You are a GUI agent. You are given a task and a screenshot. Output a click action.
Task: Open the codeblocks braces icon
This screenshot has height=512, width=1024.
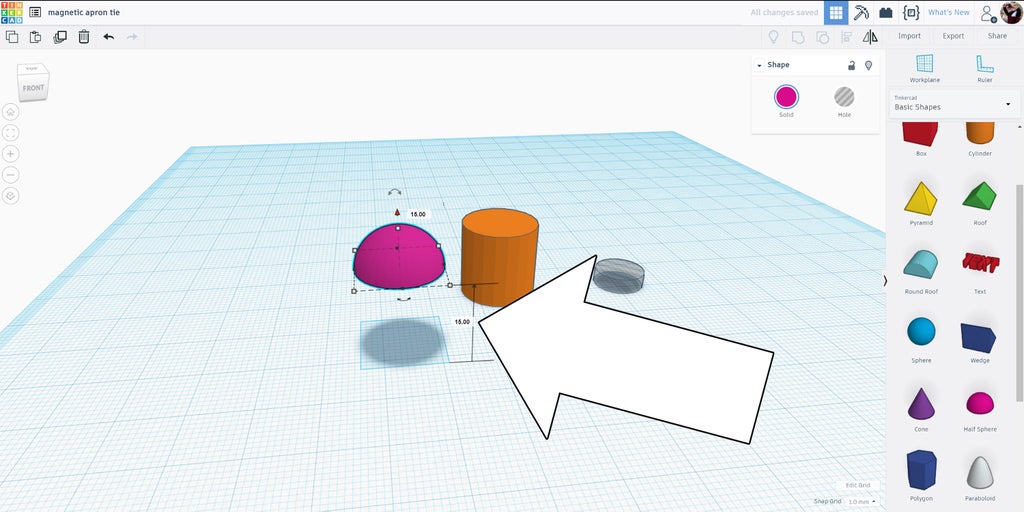point(911,12)
